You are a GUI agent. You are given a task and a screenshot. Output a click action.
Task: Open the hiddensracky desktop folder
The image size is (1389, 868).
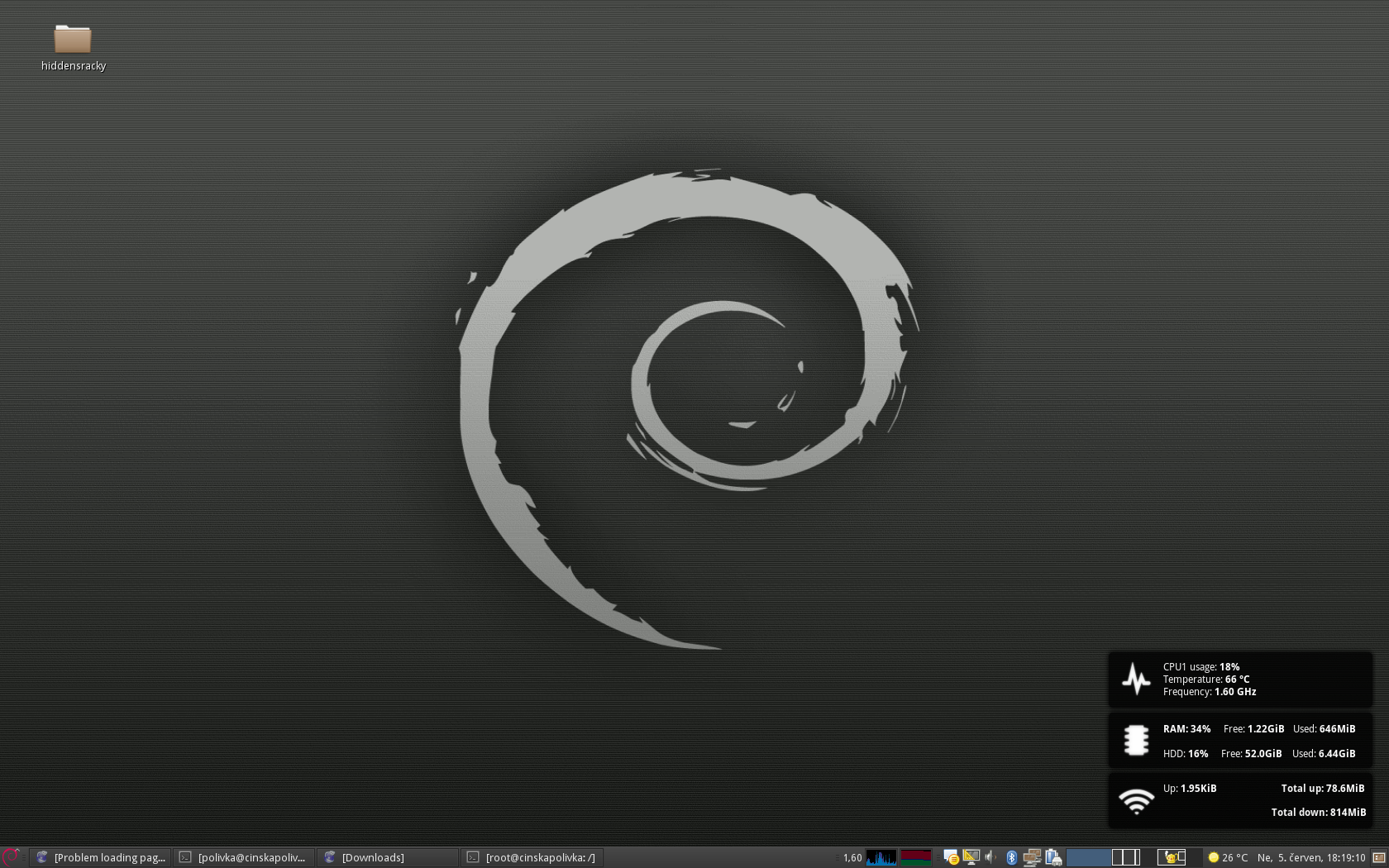pos(73,48)
